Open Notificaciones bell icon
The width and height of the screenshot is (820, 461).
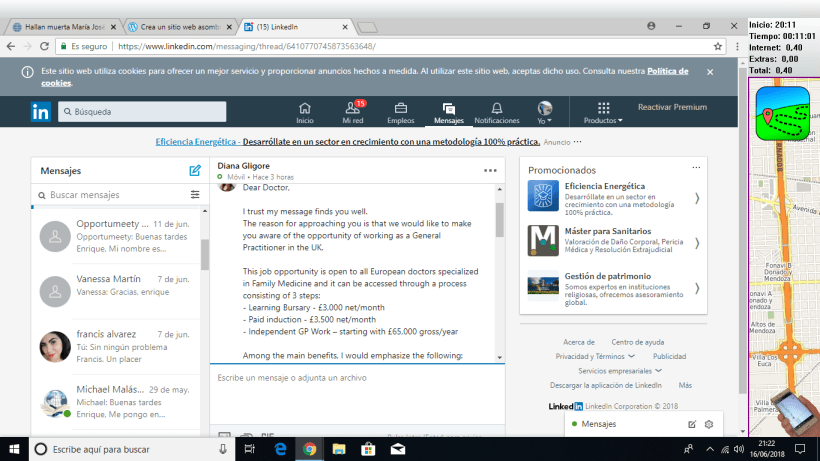(496, 112)
